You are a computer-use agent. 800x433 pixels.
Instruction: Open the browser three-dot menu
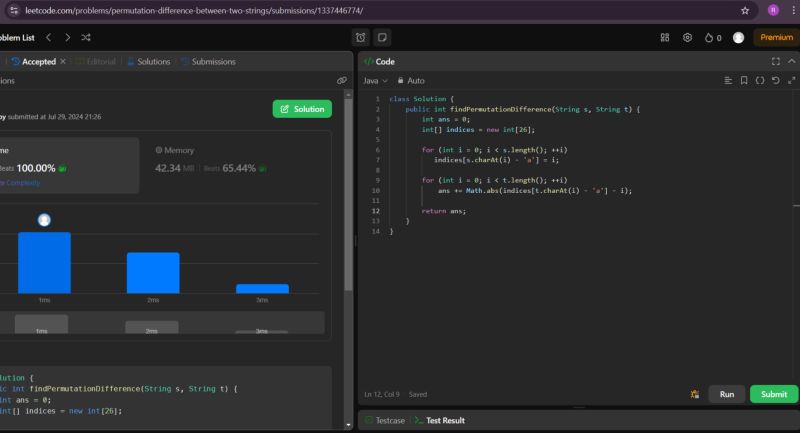[x=794, y=10]
